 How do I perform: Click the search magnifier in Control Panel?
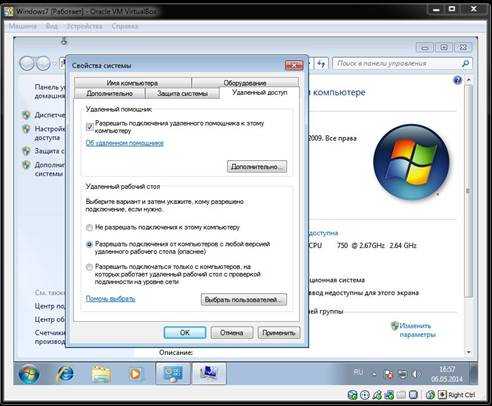pos(465,63)
